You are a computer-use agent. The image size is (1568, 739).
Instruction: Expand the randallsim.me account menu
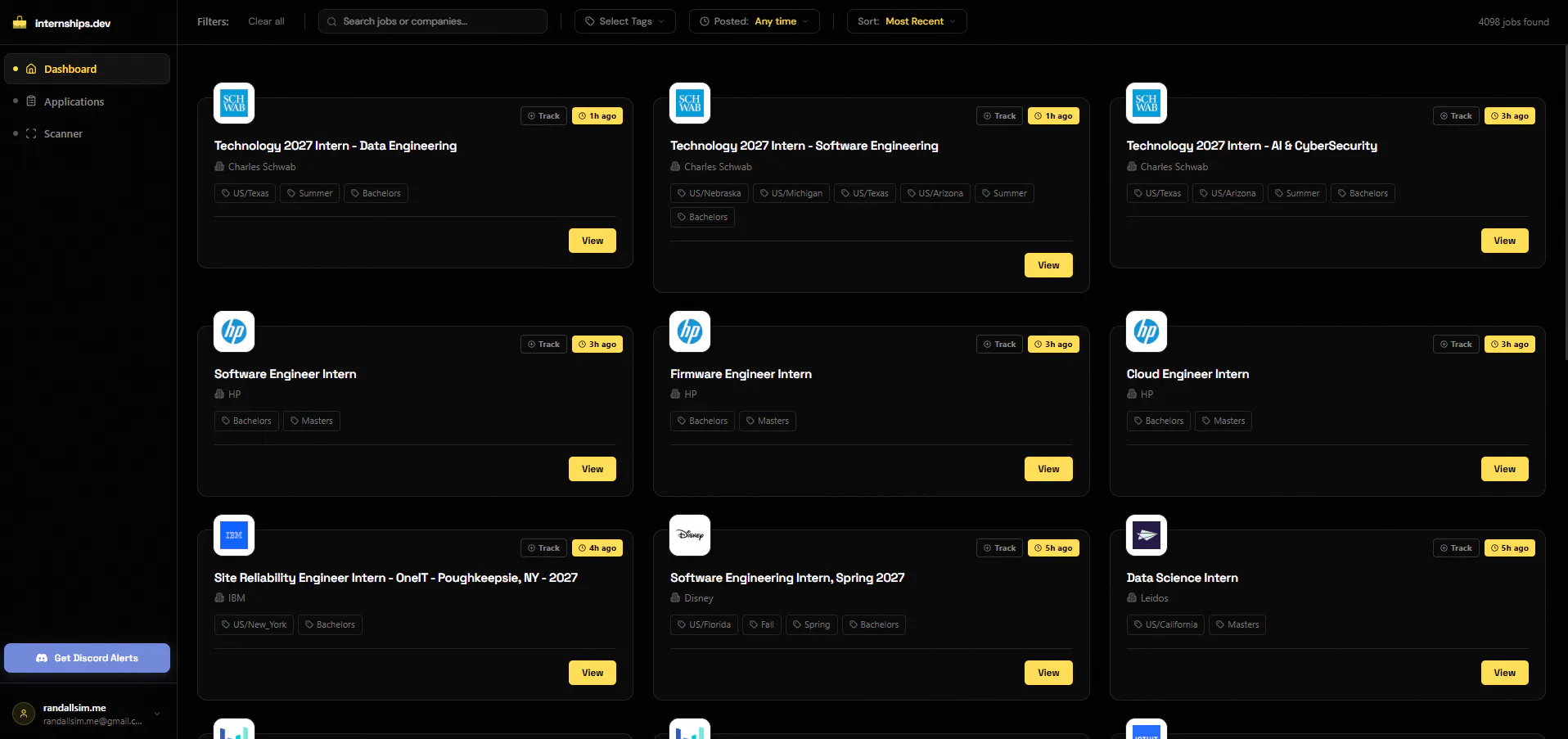point(87,714)
